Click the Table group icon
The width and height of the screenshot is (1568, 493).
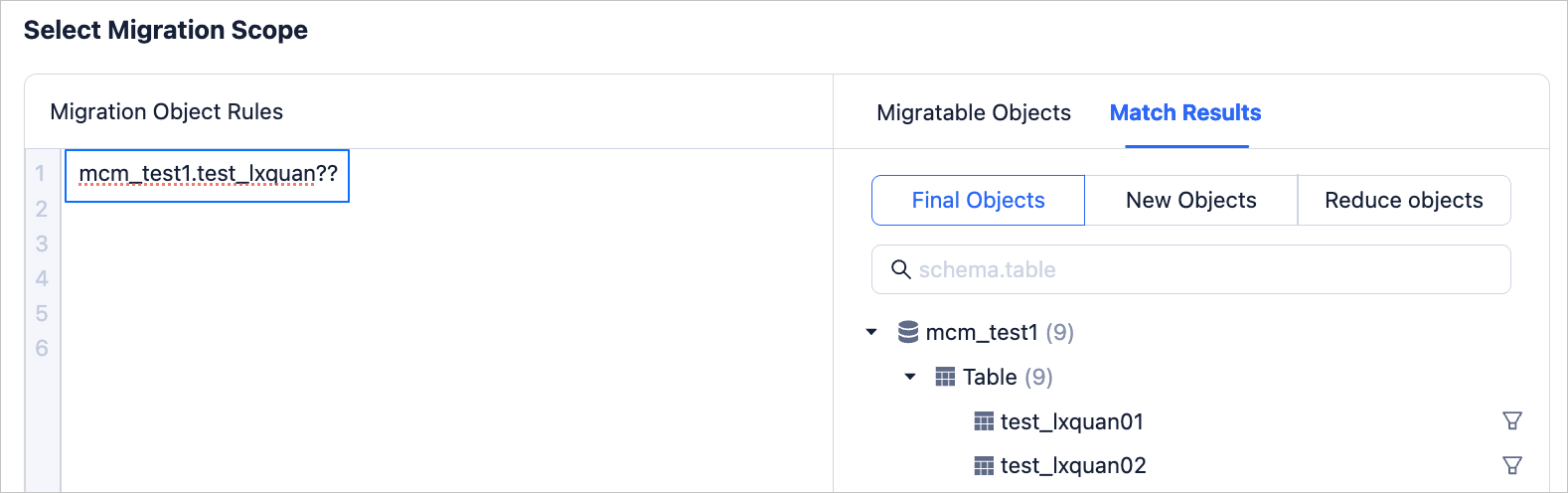pyautogui.click(x=945, y=377)
